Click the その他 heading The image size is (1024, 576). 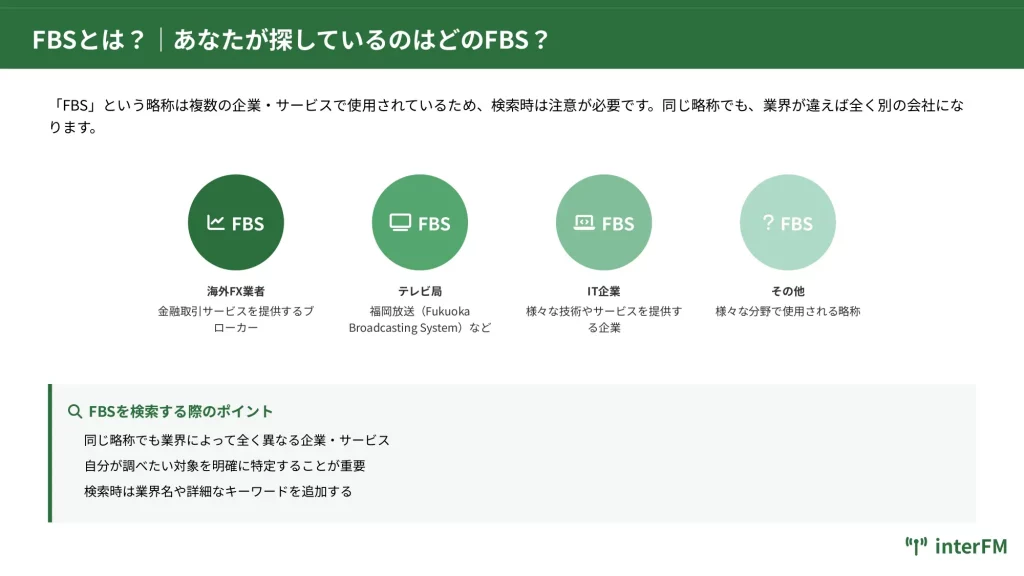click(x=787, y=291)
